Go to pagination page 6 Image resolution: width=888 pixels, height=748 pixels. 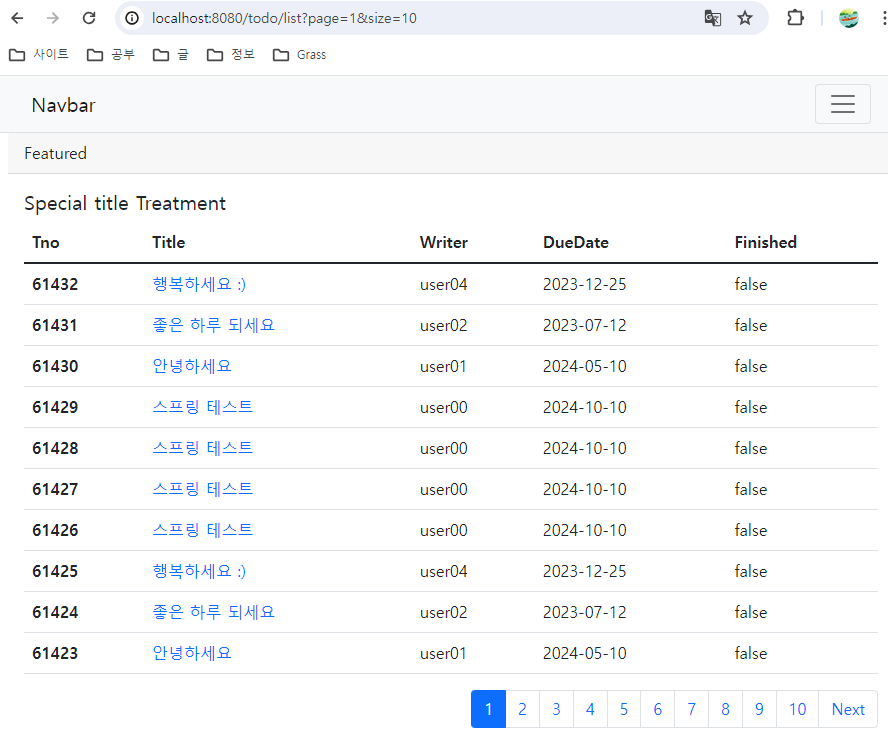click(x=658, y=709)
